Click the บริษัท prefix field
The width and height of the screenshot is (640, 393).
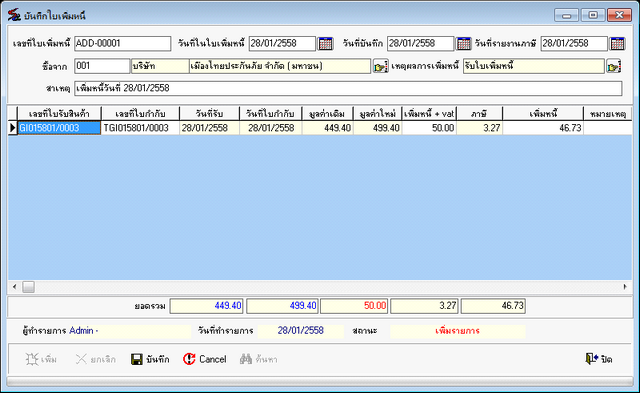click(160, 66)
